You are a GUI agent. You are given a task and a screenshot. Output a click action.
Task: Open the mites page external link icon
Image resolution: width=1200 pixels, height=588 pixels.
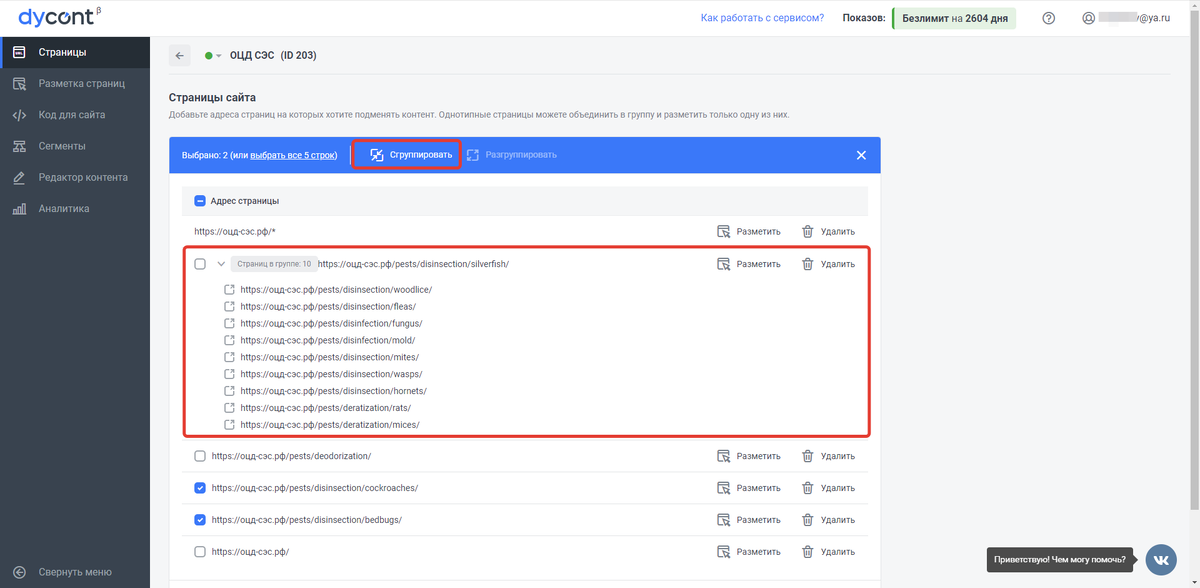click(x=229, y=357)
